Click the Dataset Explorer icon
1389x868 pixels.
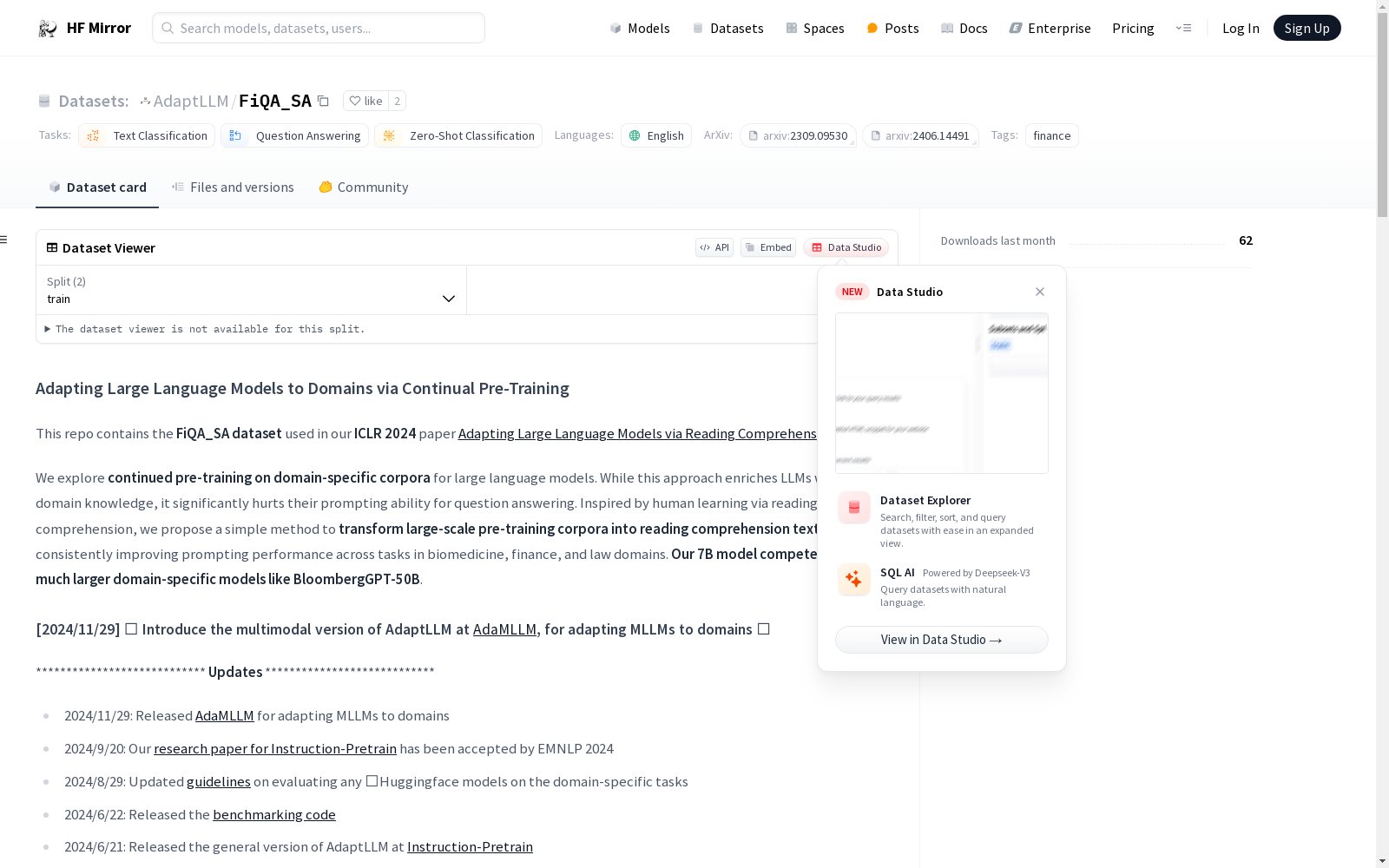(854, 508)
